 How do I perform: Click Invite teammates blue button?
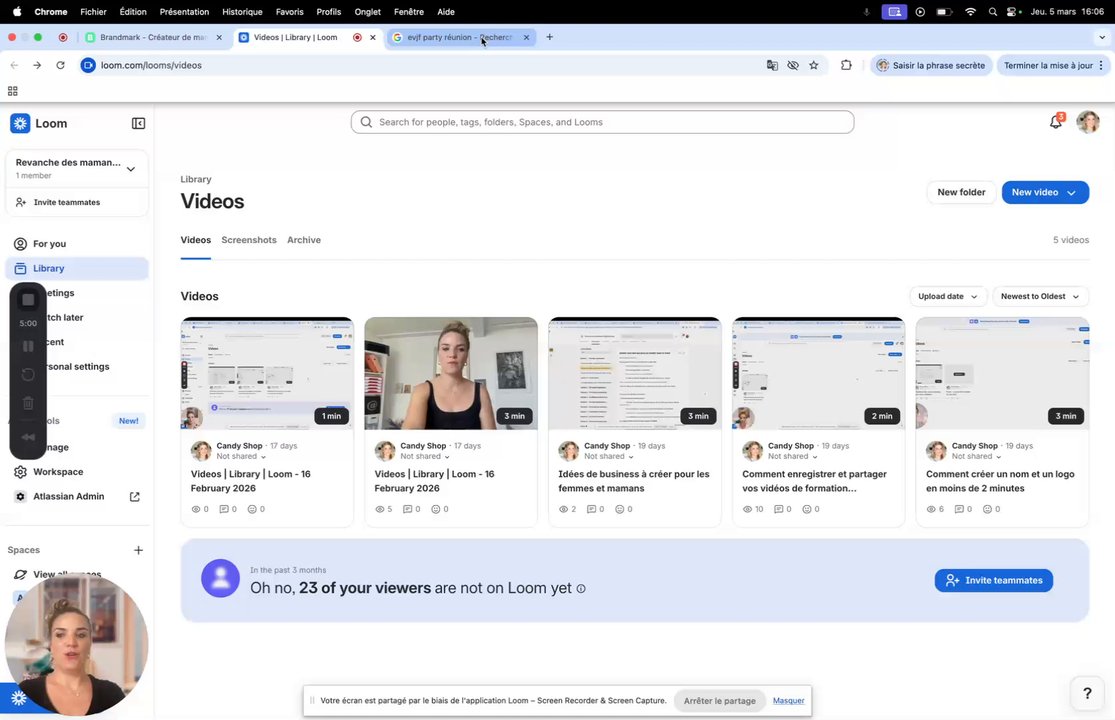tap(993, 581)
